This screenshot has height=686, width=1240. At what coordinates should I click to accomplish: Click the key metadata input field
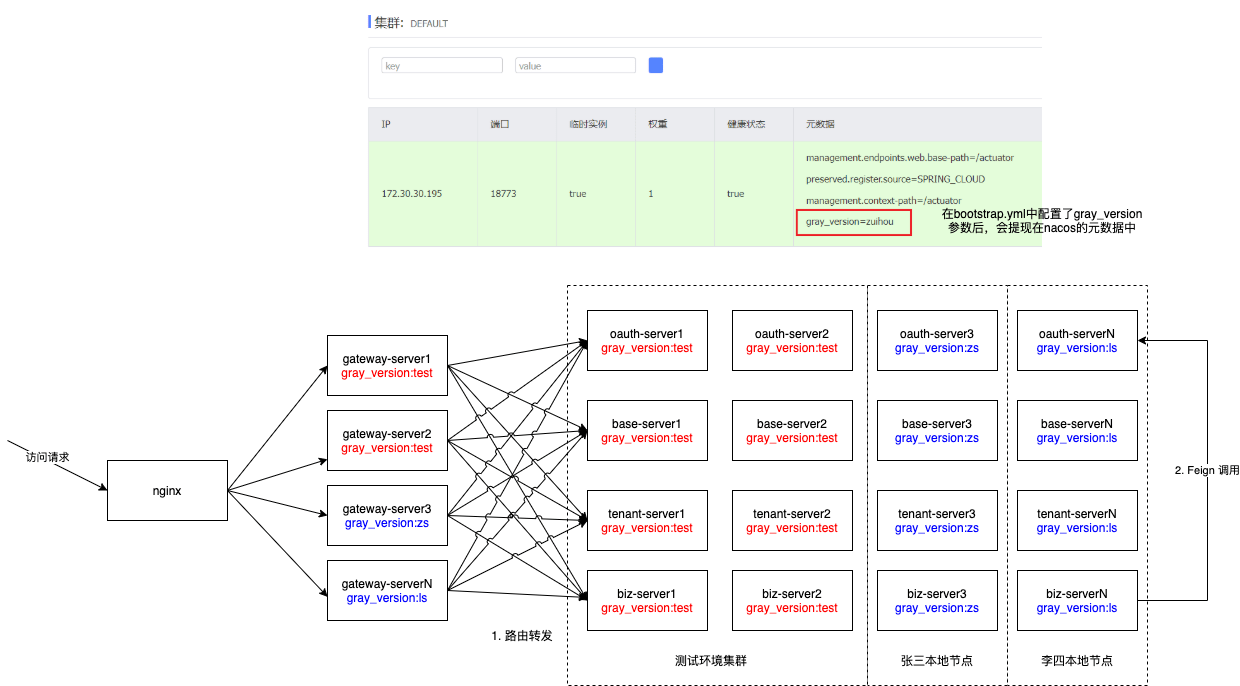[x=442, y=65]
